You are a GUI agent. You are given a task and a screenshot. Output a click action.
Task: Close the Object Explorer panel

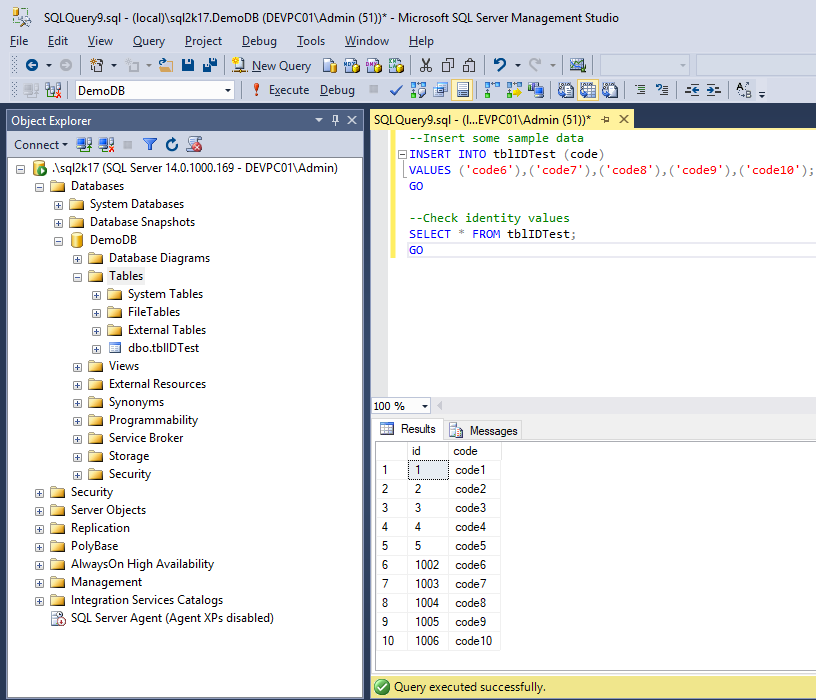pyautogui.click(x=352, y=120)
